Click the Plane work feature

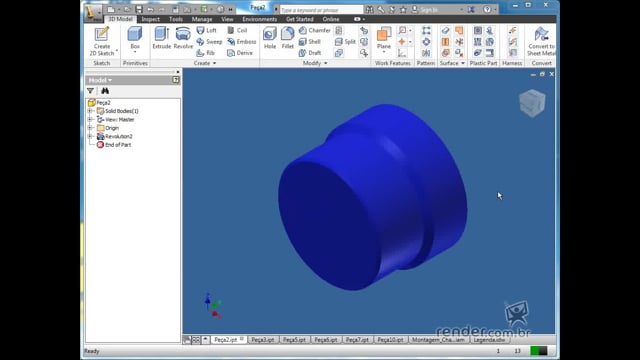click(384, 40)
